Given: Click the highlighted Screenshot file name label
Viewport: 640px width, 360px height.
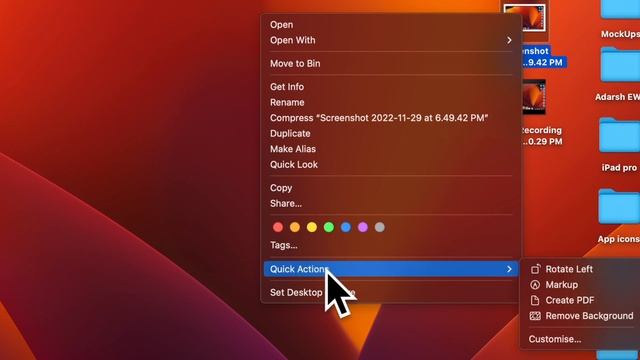Looking at the screenshot, I should (x=544, y=57).
